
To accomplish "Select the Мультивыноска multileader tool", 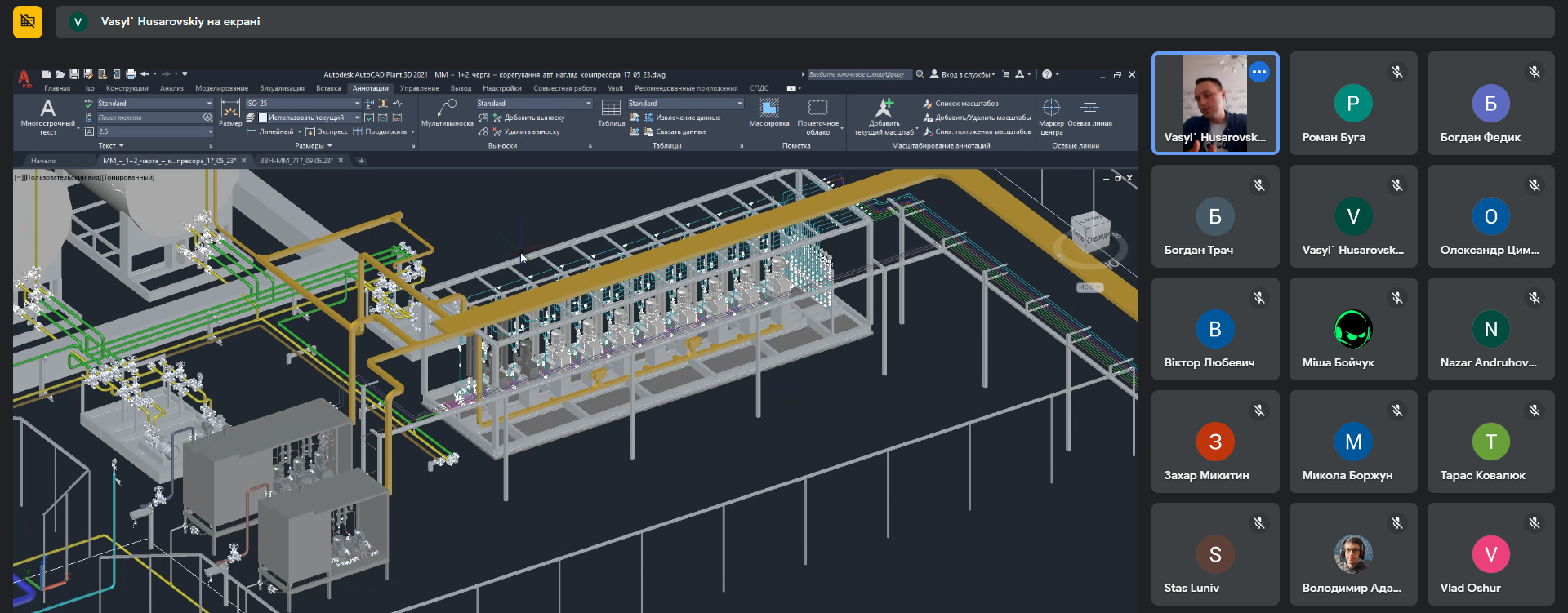I will tap(448, 113).
